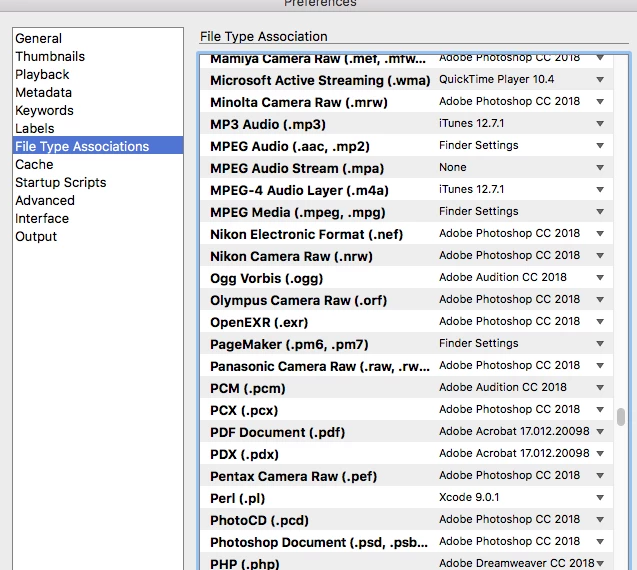Image resolution: width=637 pixels, height=570 pixels.
Task: Open dropdown for MPEG Media (.mpeg, .mpg)
Action: pyautogui.click(x=600, y=211)
